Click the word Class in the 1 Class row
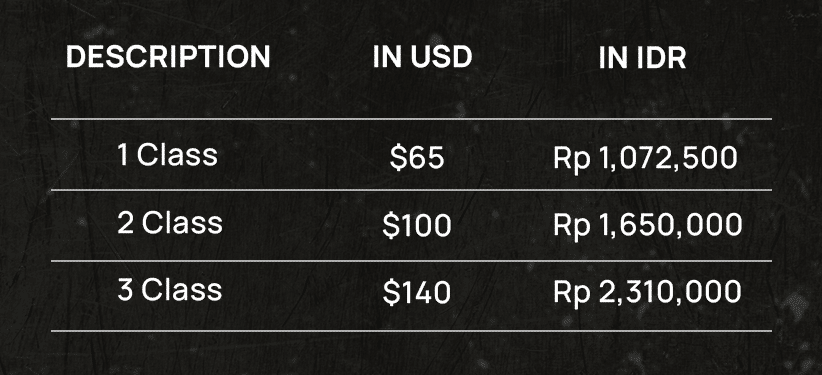This screenshot has width=822, height=375. 177,155
